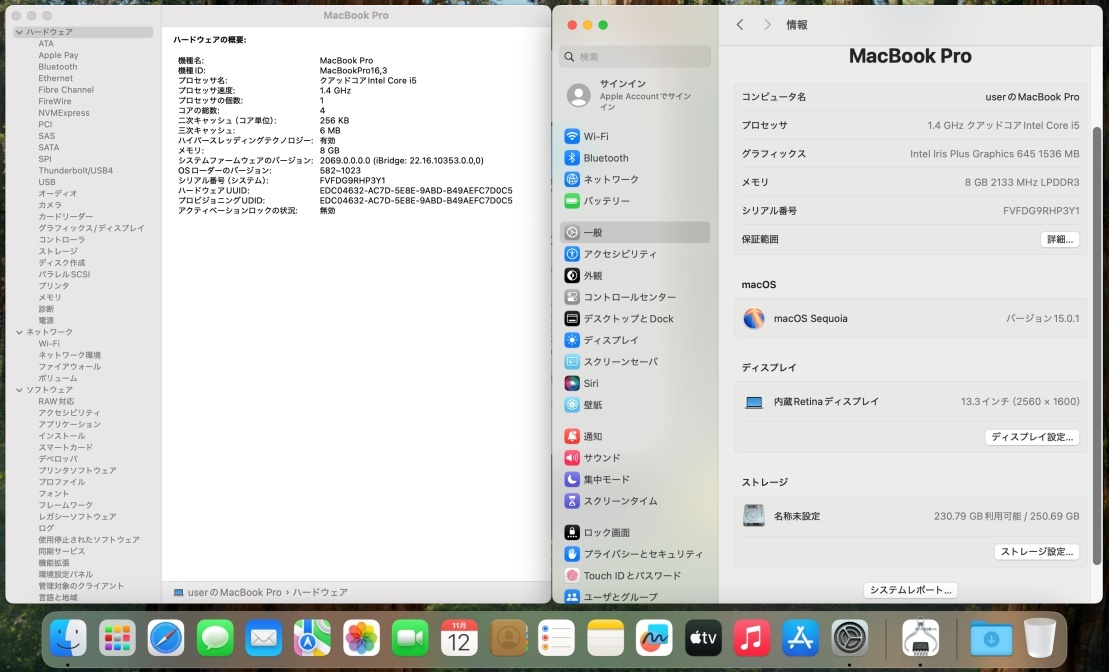Open System Settings gear icon in Dock
This screenshot has width=1109, height=672.
point(849,638)
